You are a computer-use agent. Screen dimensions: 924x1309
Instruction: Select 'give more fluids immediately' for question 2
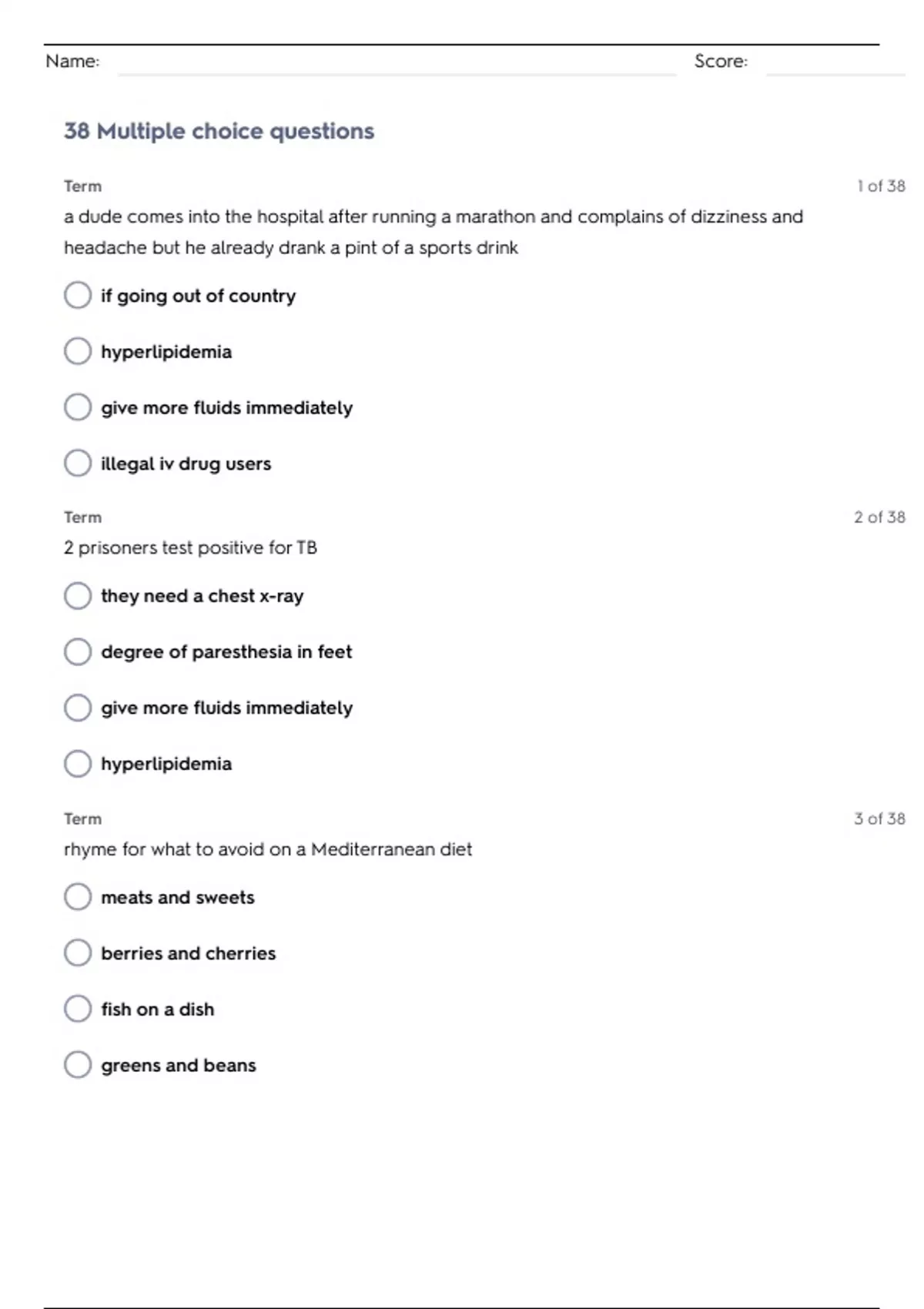(78, 708)
